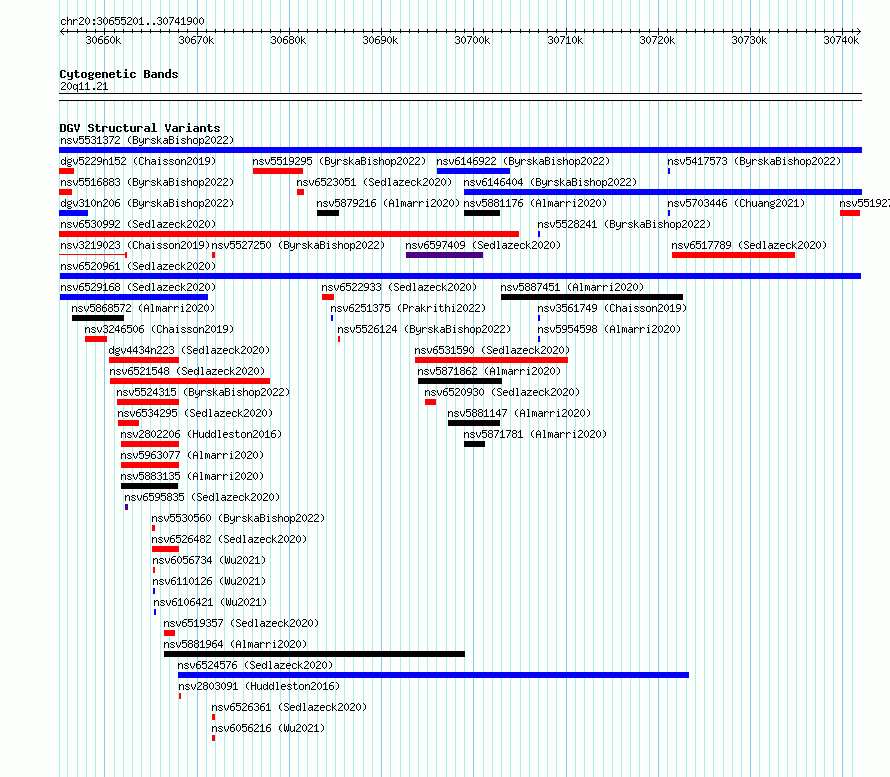
Task: Click nsv6110126 (Wu2021) label
Action: coord(209,581)
